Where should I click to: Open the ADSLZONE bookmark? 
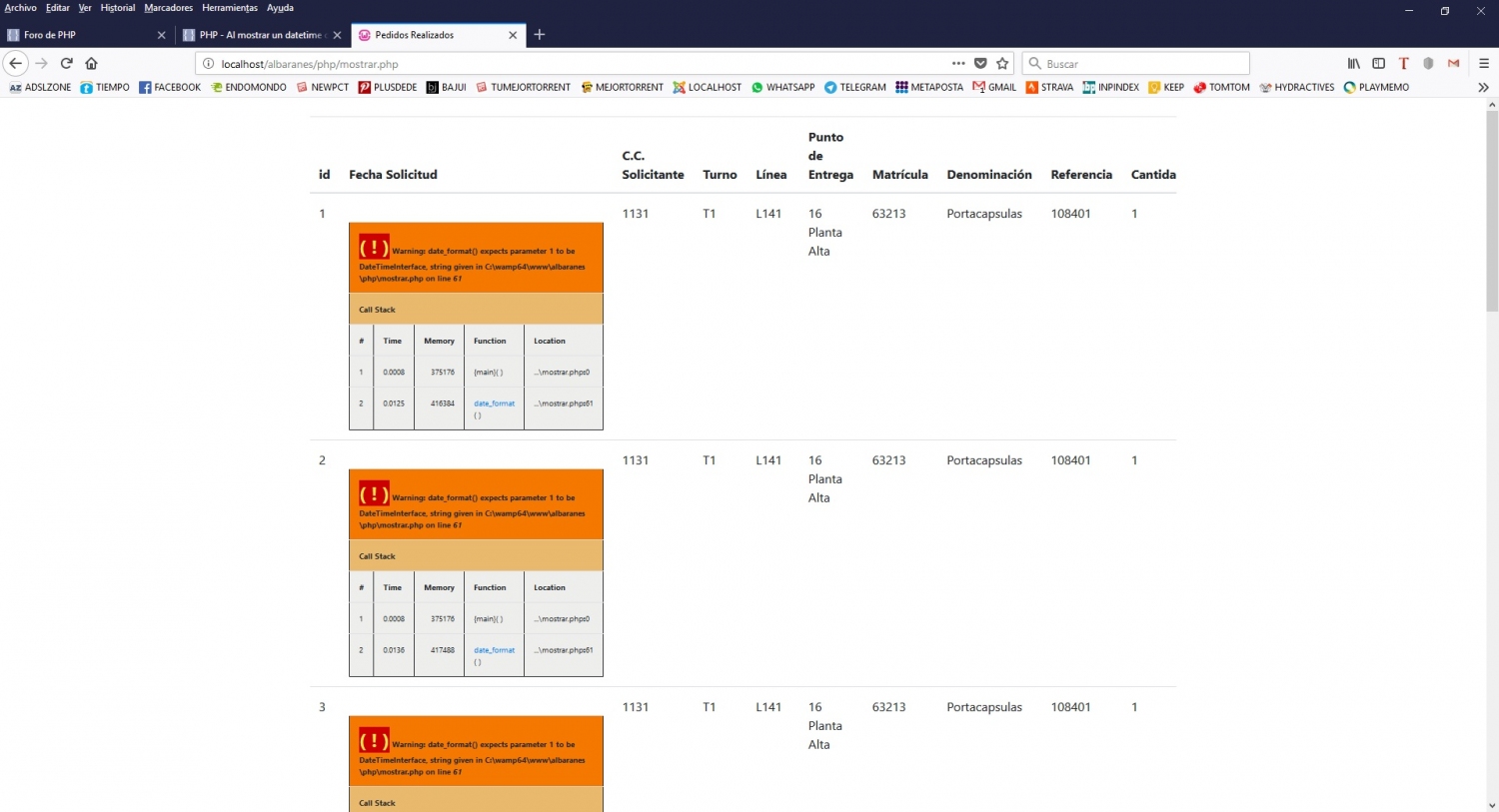pos(40,87)
